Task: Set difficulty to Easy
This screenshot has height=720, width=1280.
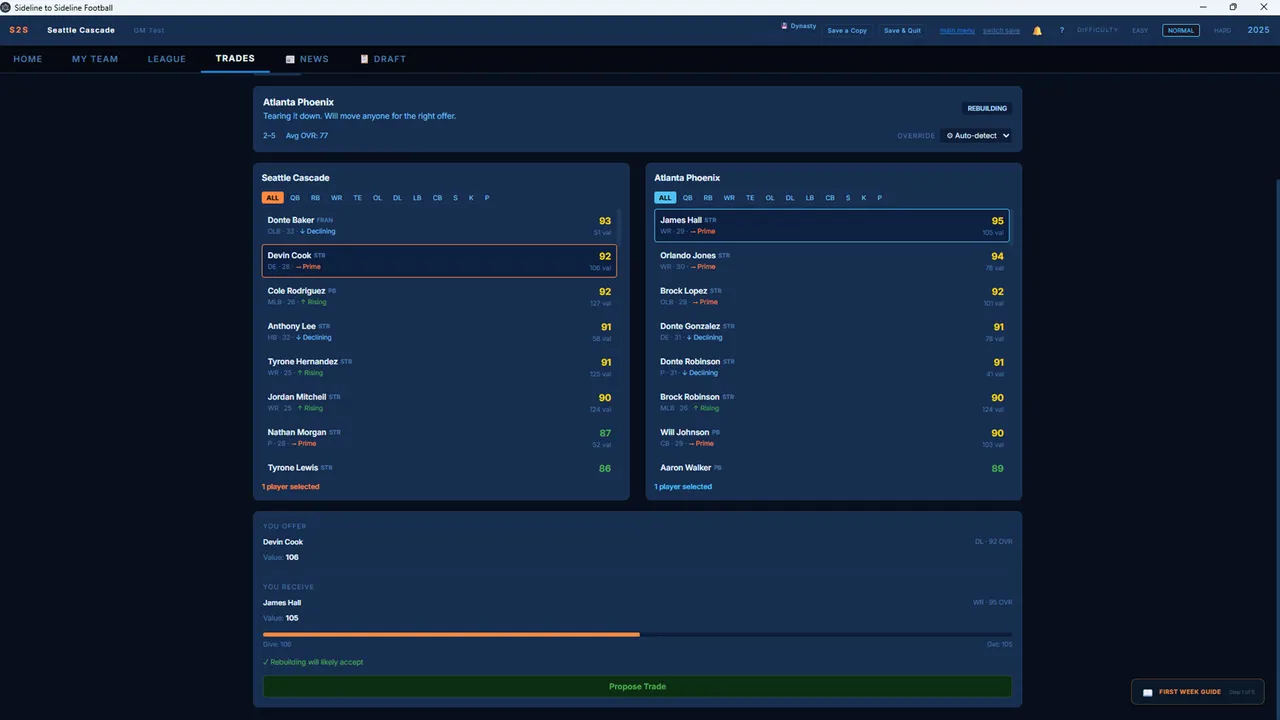Action: click(x=1140, y=30)
